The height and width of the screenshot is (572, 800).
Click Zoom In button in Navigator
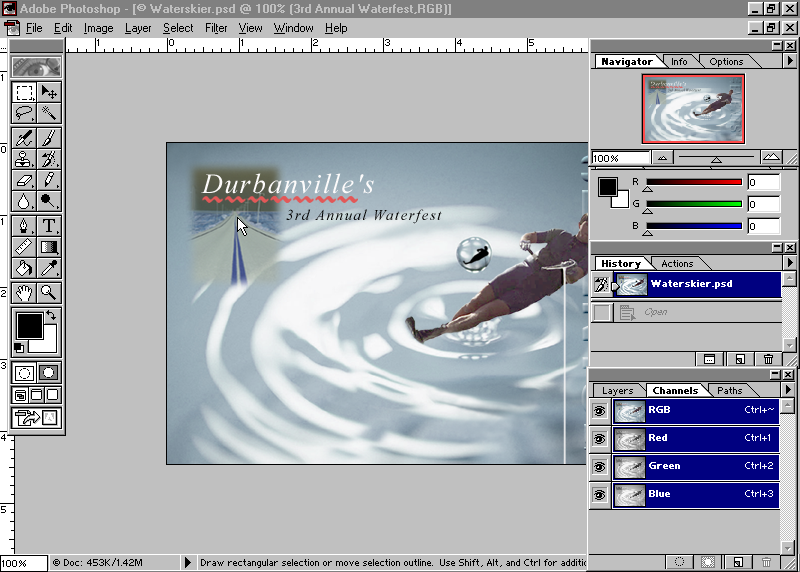point(771,157)
